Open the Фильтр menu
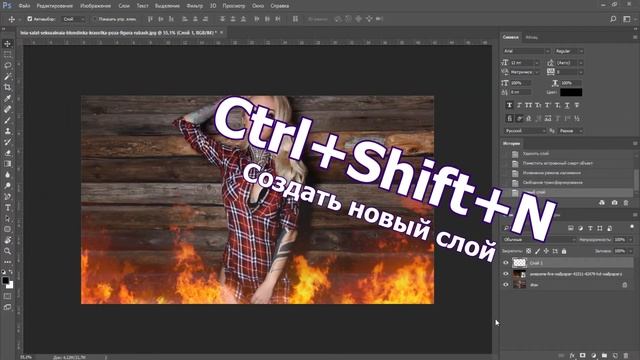 195,6
